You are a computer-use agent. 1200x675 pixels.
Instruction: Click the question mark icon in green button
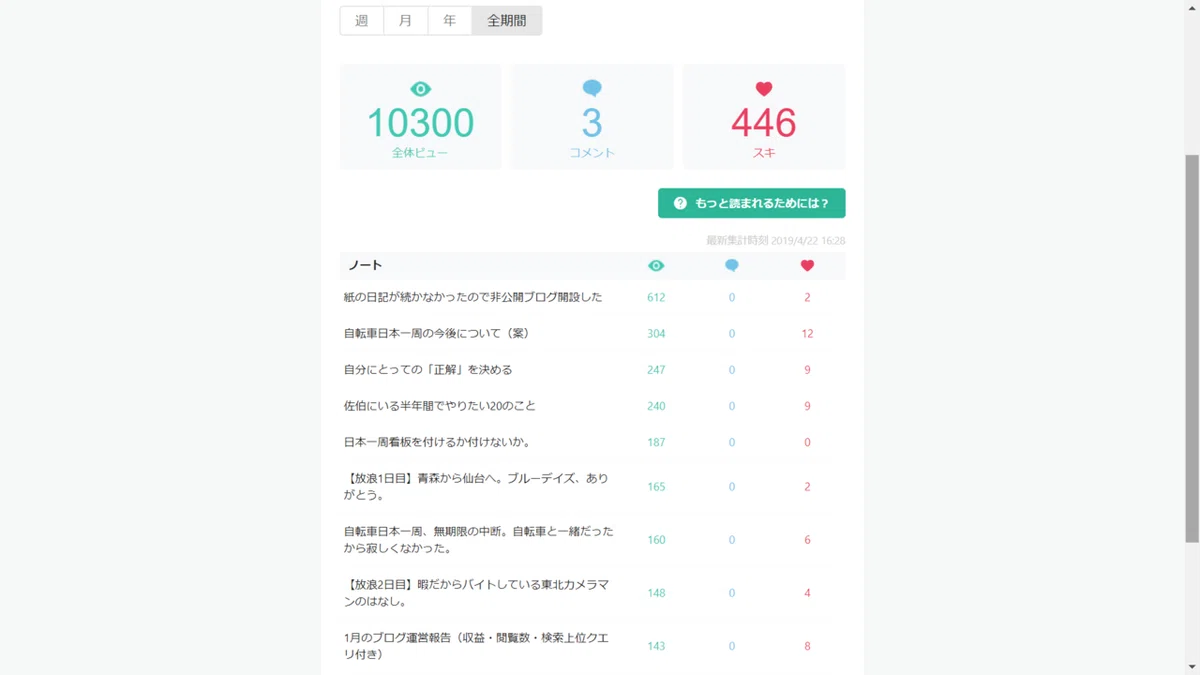point(680,203)
